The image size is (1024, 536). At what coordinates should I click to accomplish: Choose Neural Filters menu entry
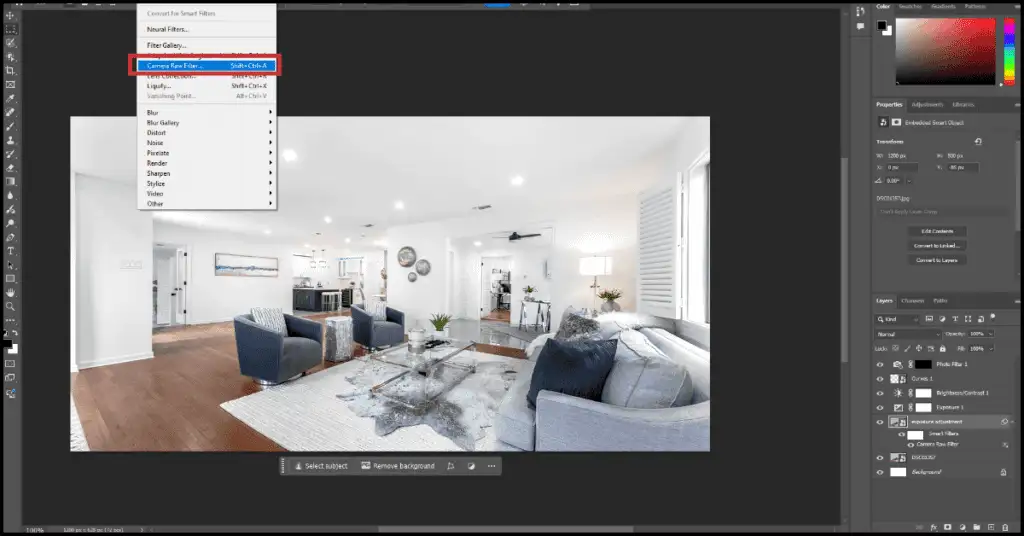[206, 29]
